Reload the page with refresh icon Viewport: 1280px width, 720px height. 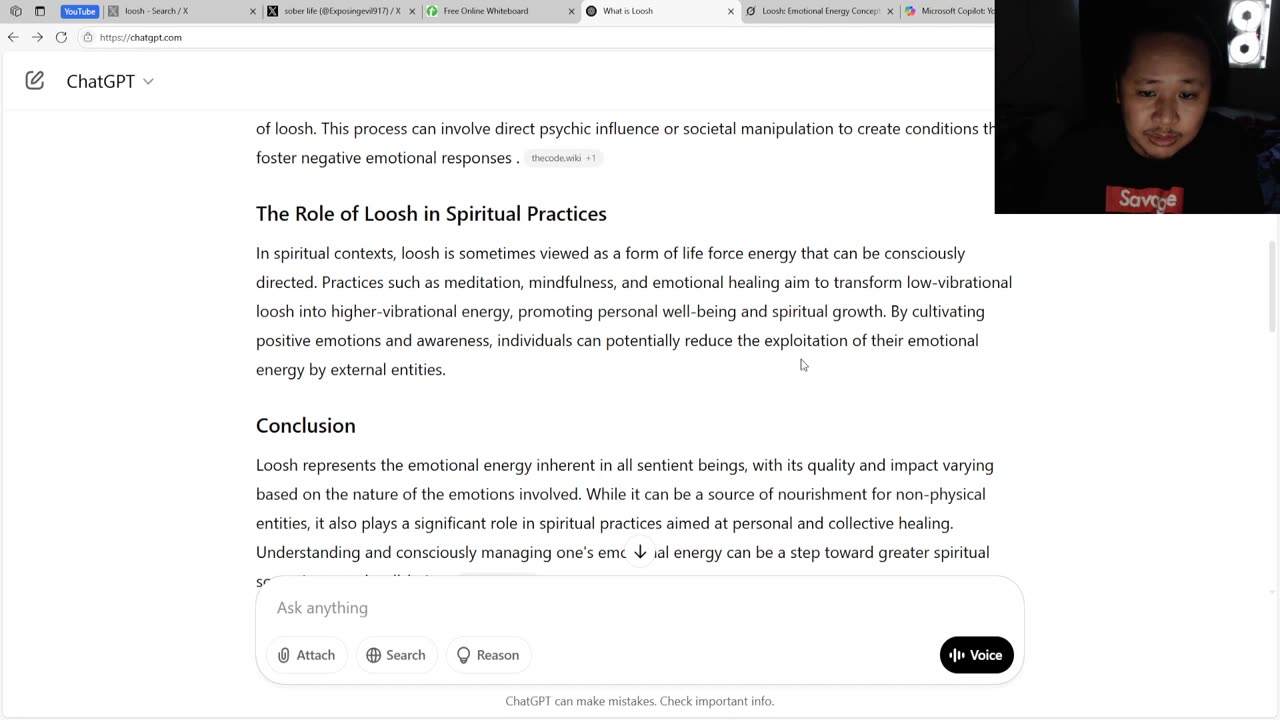click(61, 37)
